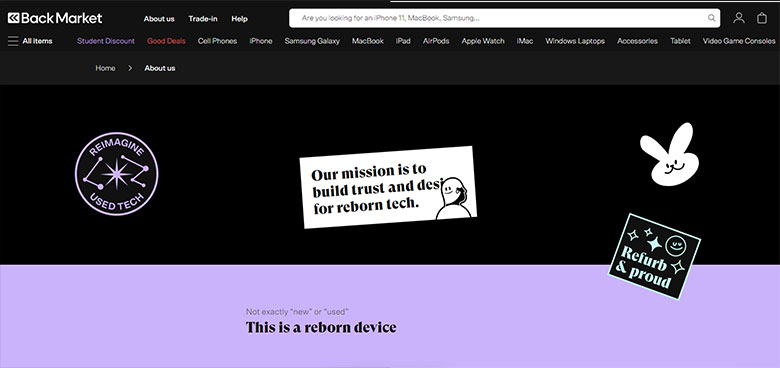Click the Refurb & proud sticker
Screen dimensions: 780x368
pyautogui.click(x=654, y=257)
